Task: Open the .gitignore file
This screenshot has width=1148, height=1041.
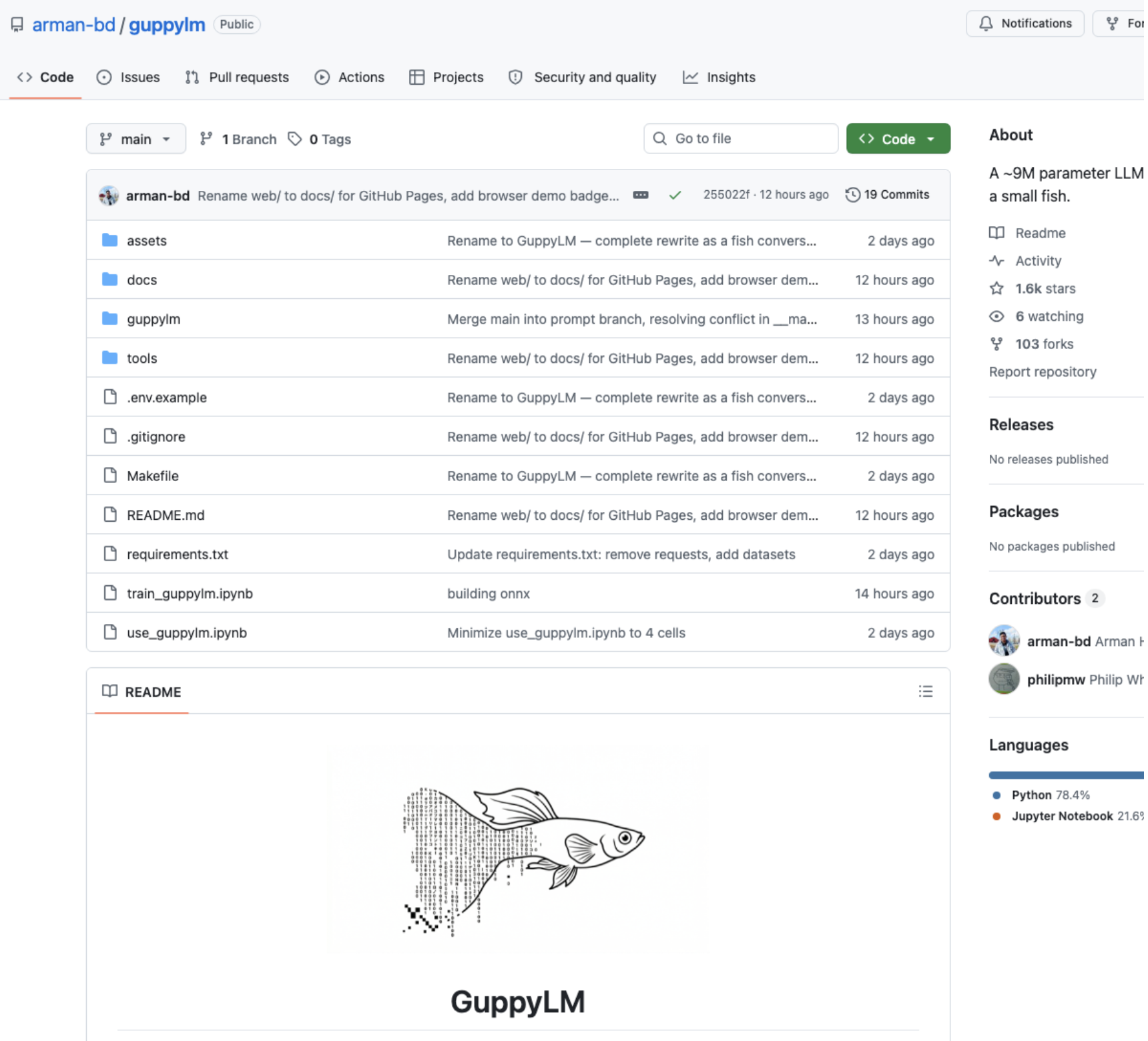Action: 156,437
